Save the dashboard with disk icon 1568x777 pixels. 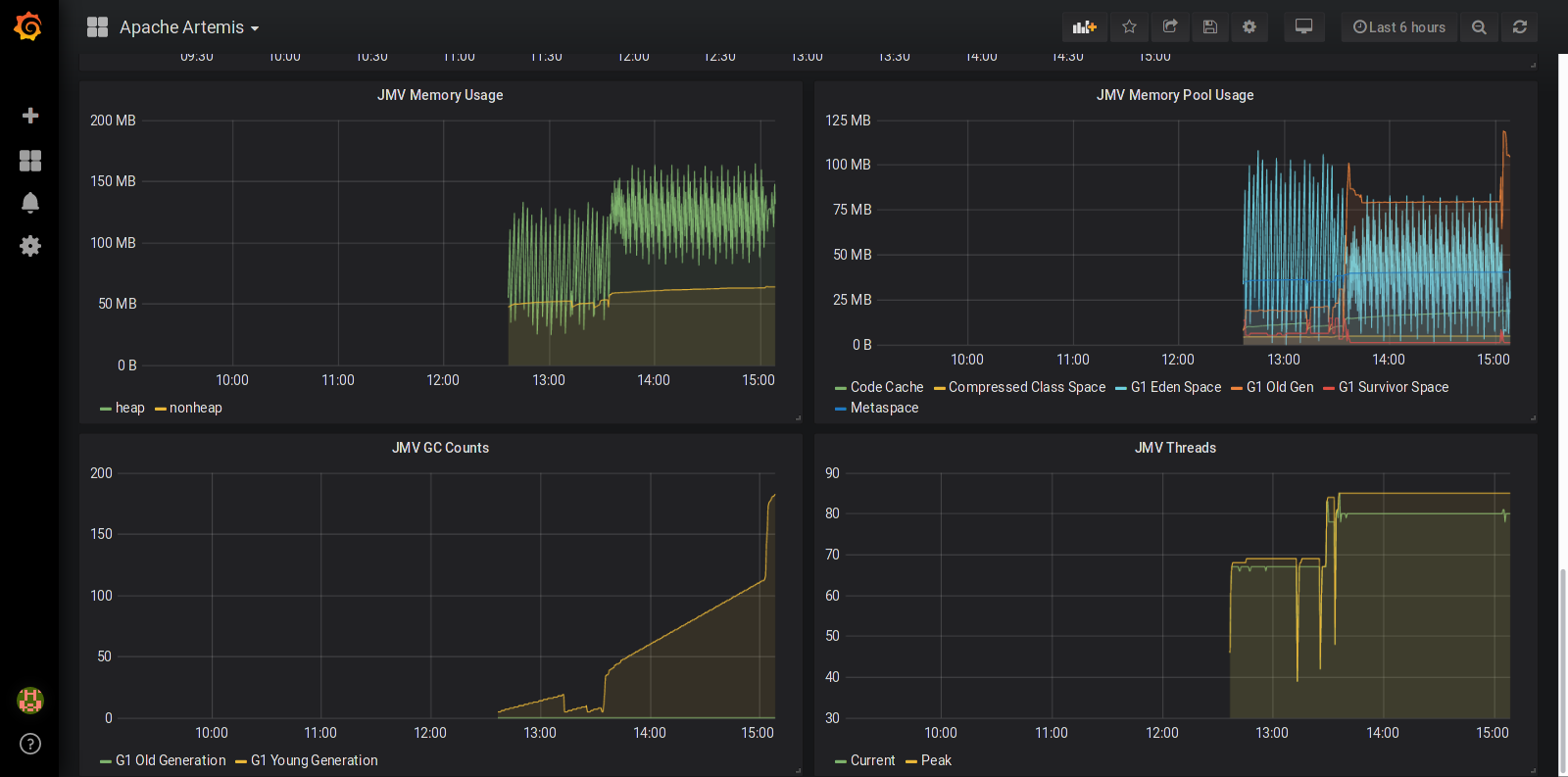(1210, 27)
